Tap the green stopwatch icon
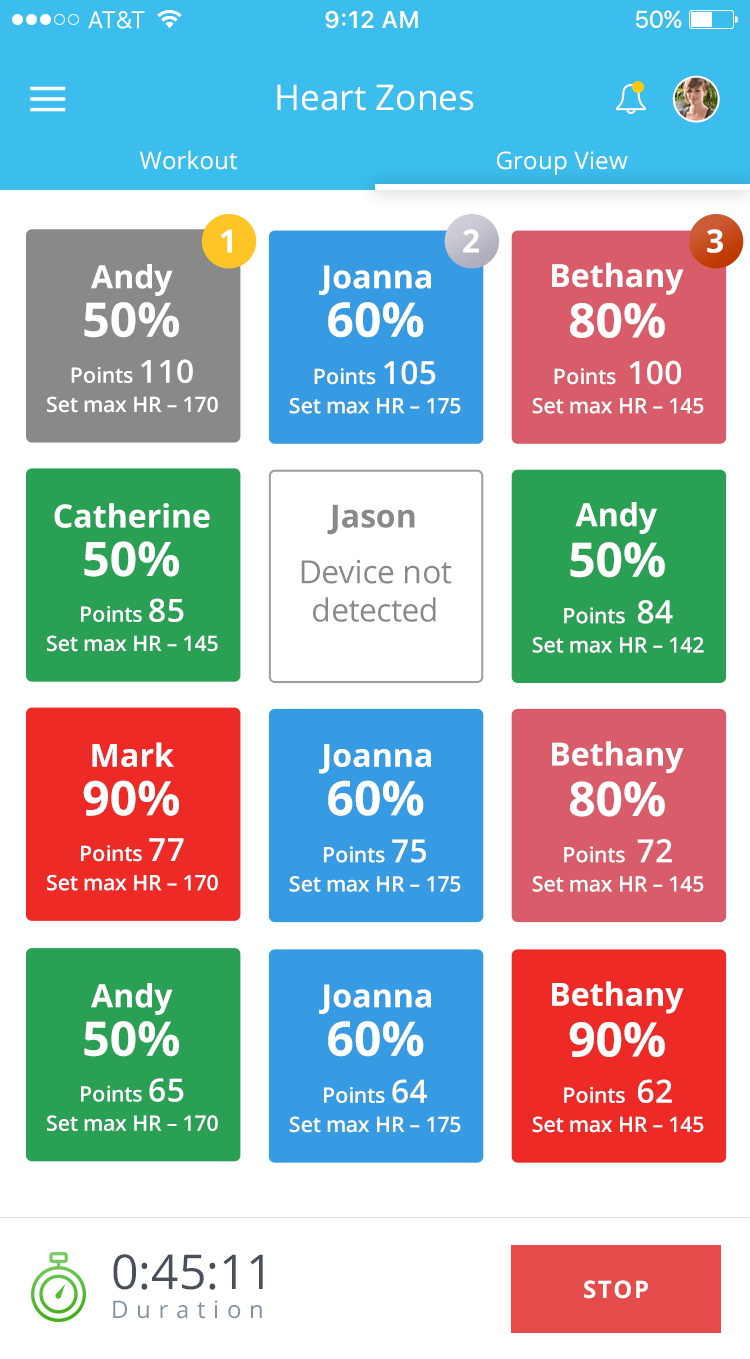 pyautogui.click(x=58, y=1286)
